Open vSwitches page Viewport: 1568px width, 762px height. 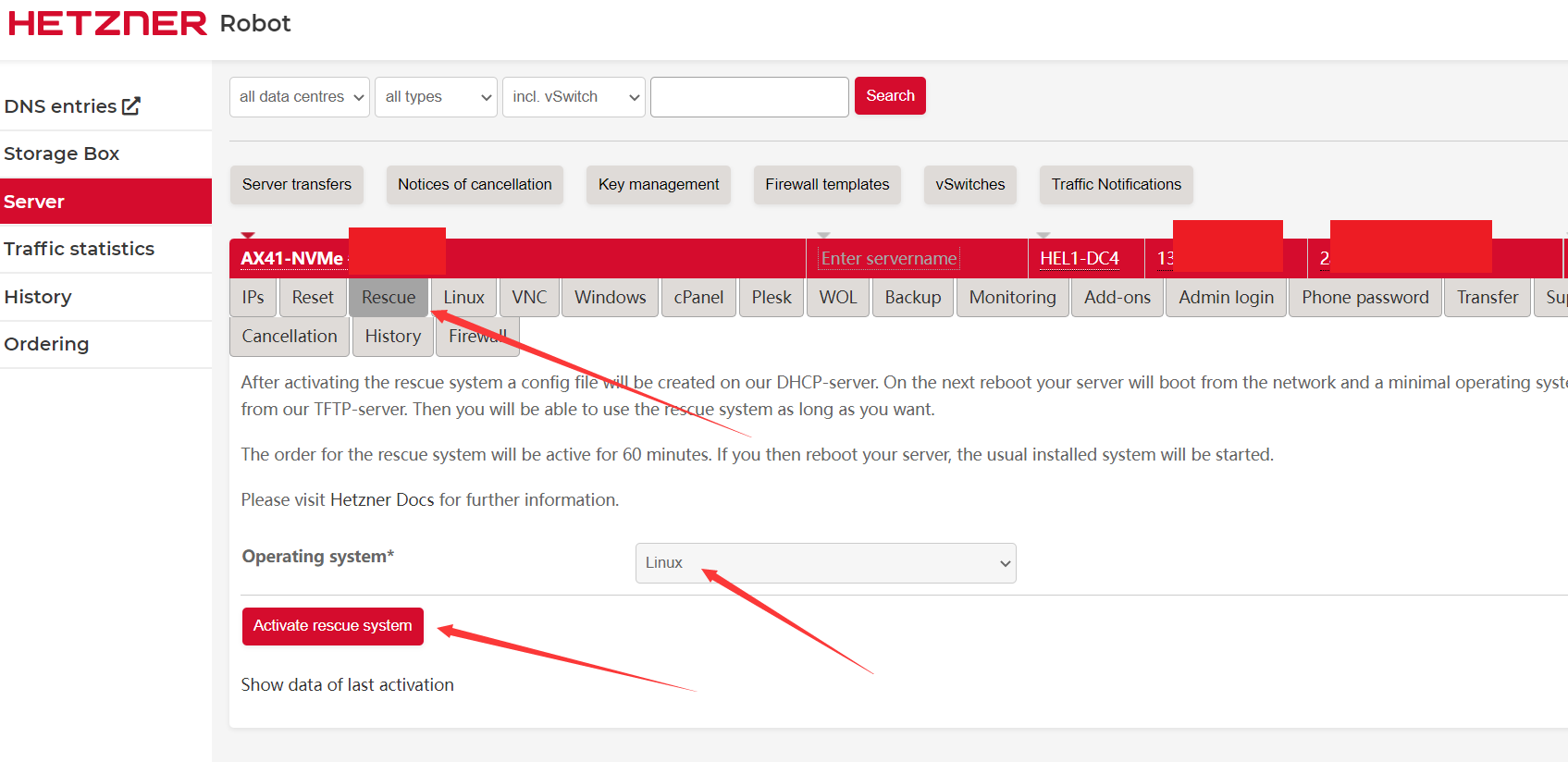coord(970,184)
